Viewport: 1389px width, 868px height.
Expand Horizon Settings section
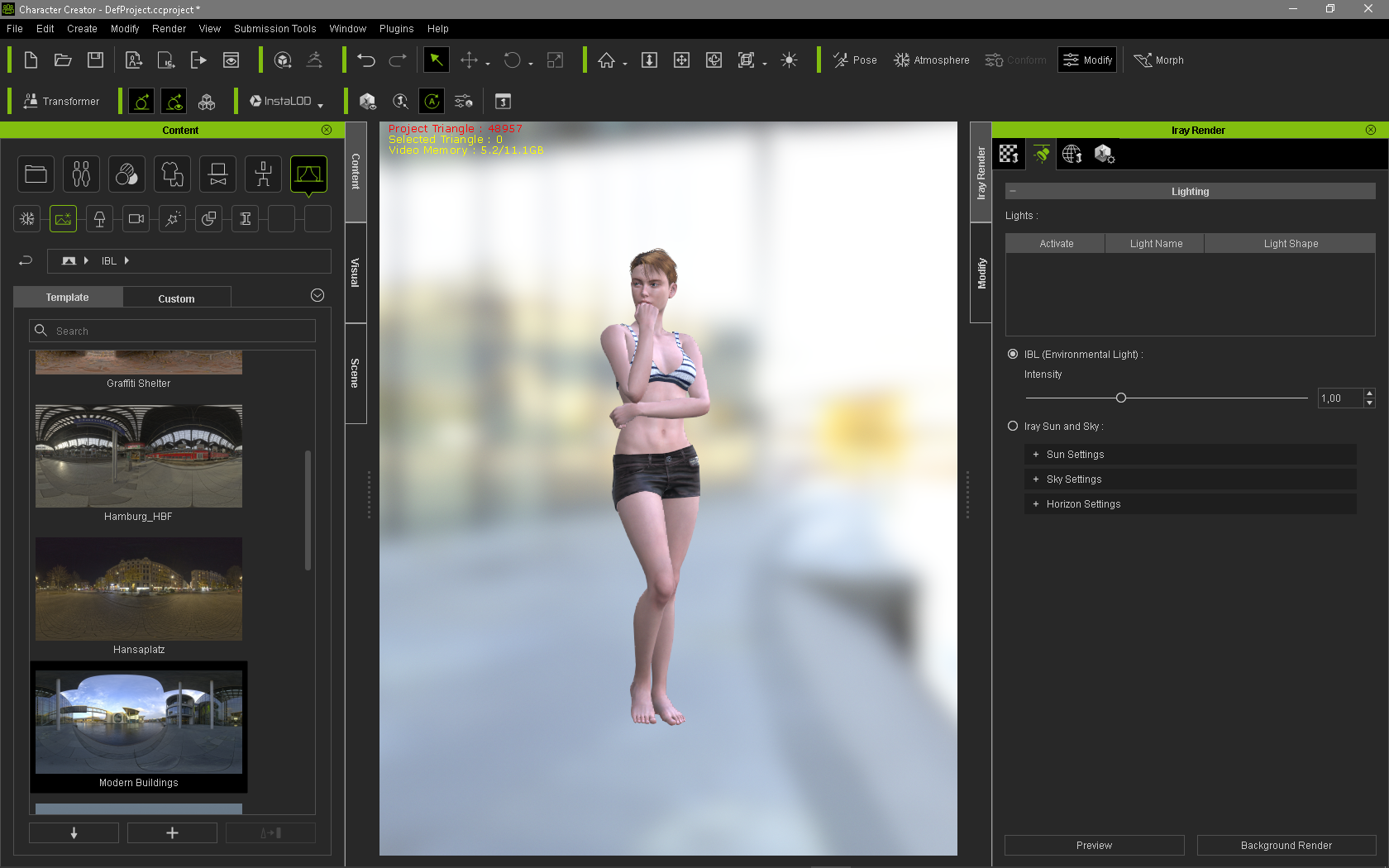(x=1190, y=504)
